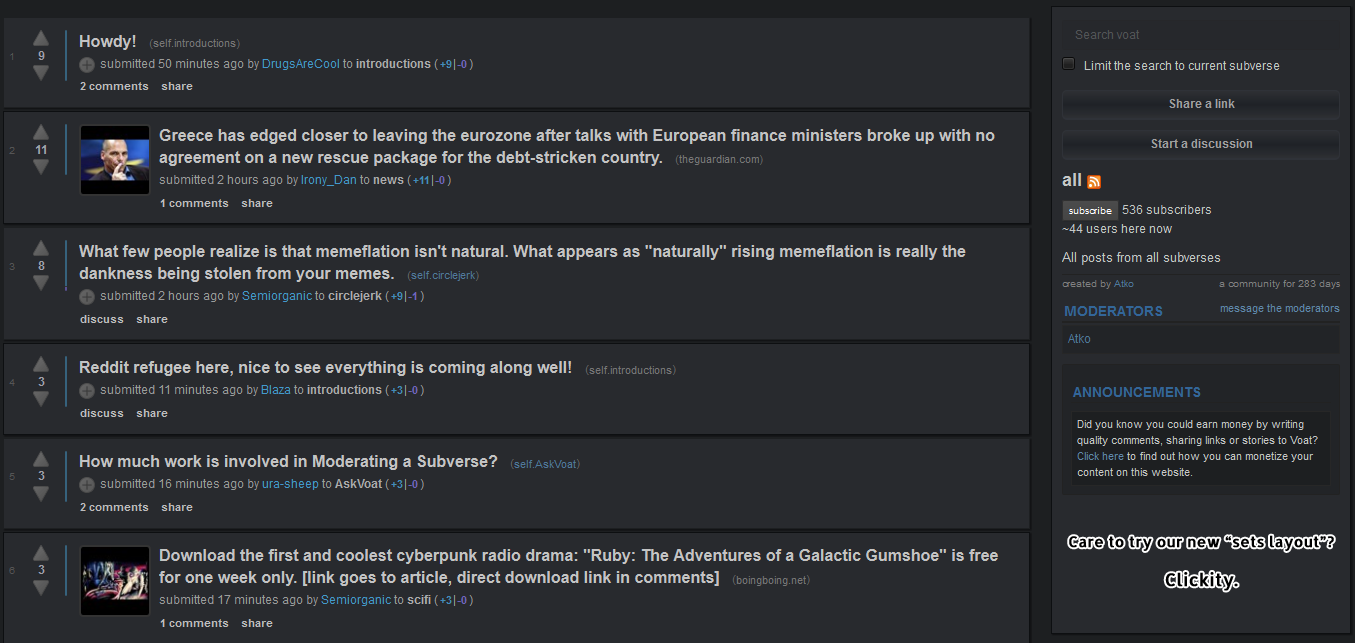Expand the "Howdy!" self post text
The height and width of the screenshot is (643, 1355).
[87, 65]
